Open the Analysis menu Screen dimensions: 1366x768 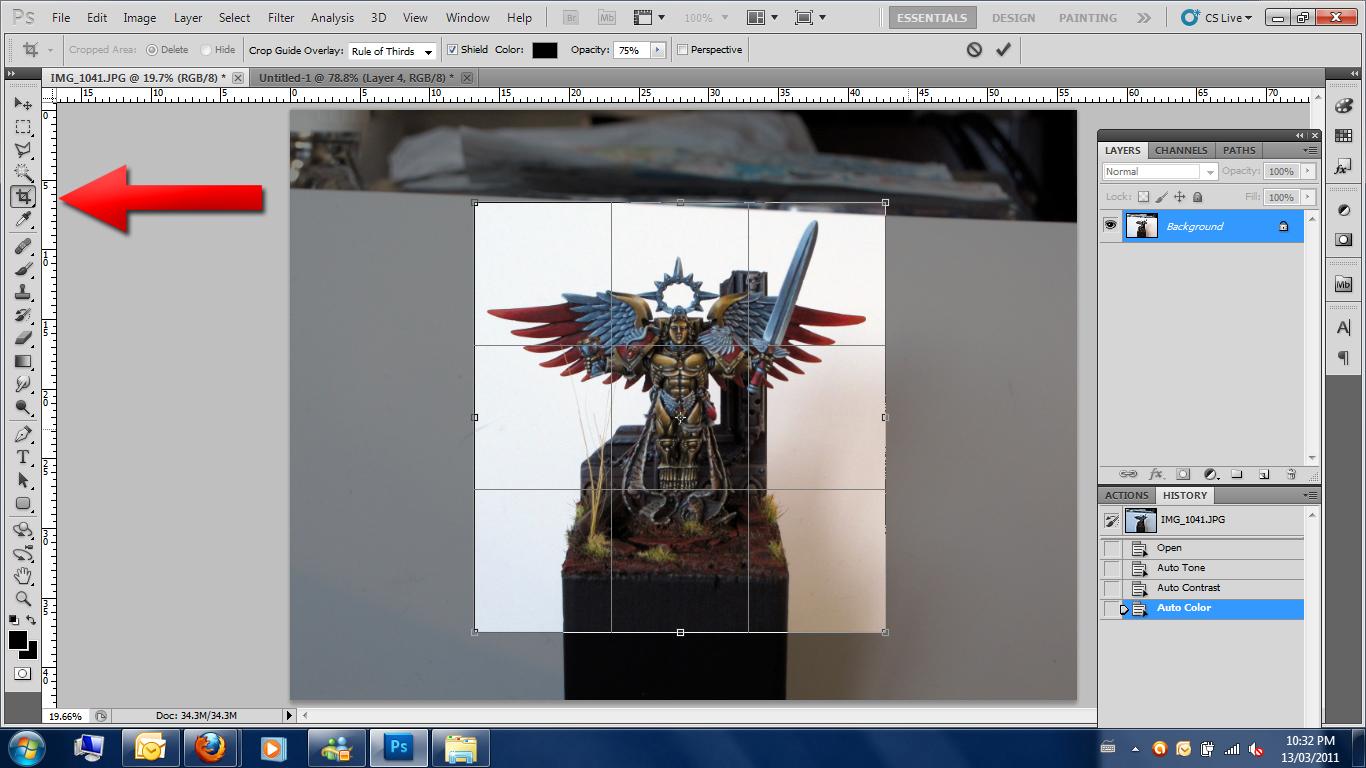(x=332, y=18)
